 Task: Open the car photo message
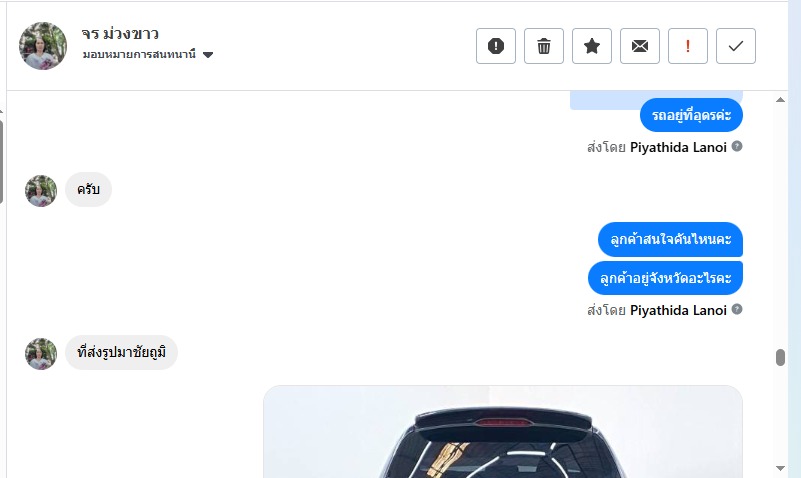pos(503,432)
